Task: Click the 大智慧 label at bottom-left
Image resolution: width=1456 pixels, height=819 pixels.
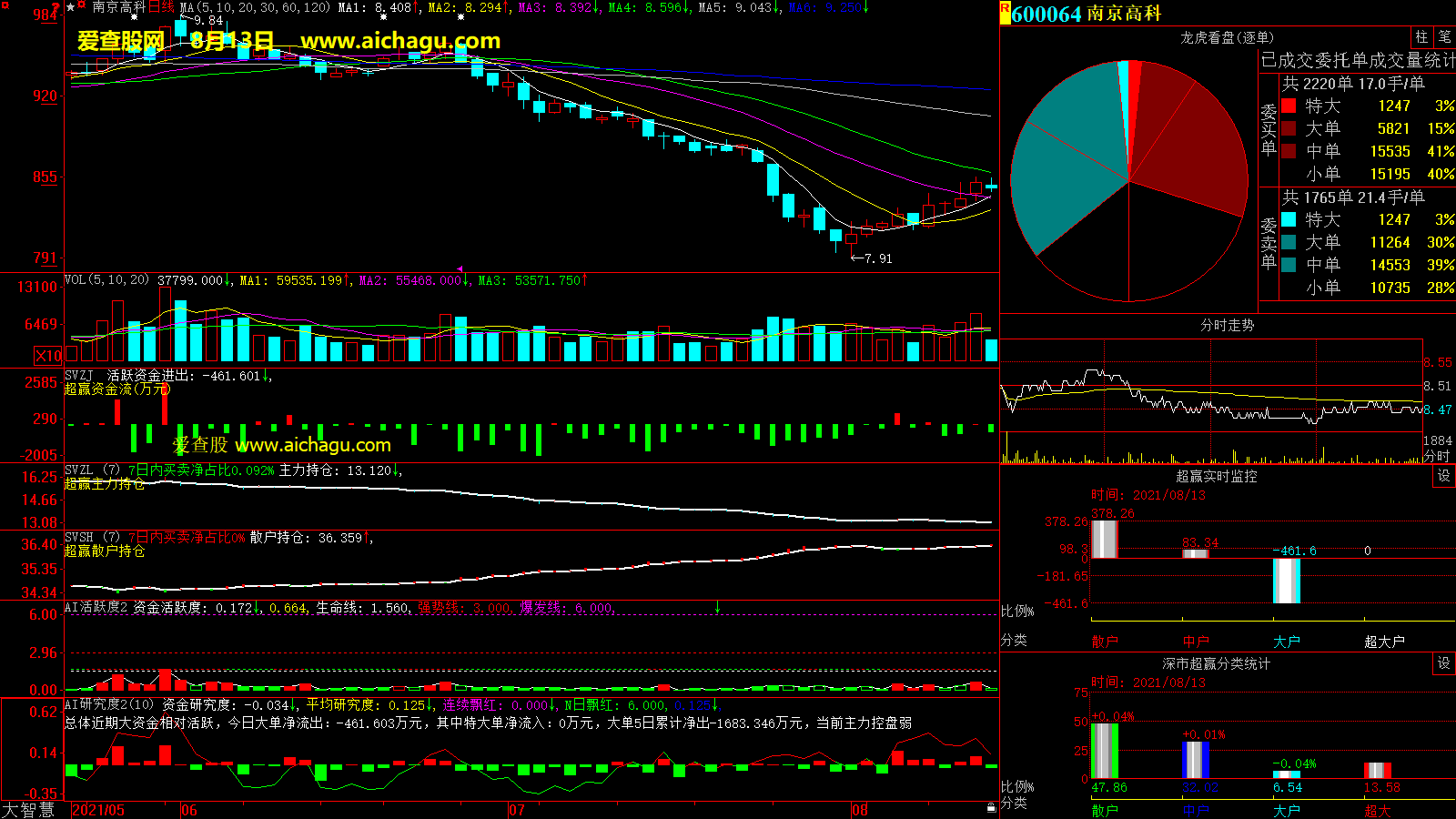Action: pyautogui.click(x=28, y=809)
